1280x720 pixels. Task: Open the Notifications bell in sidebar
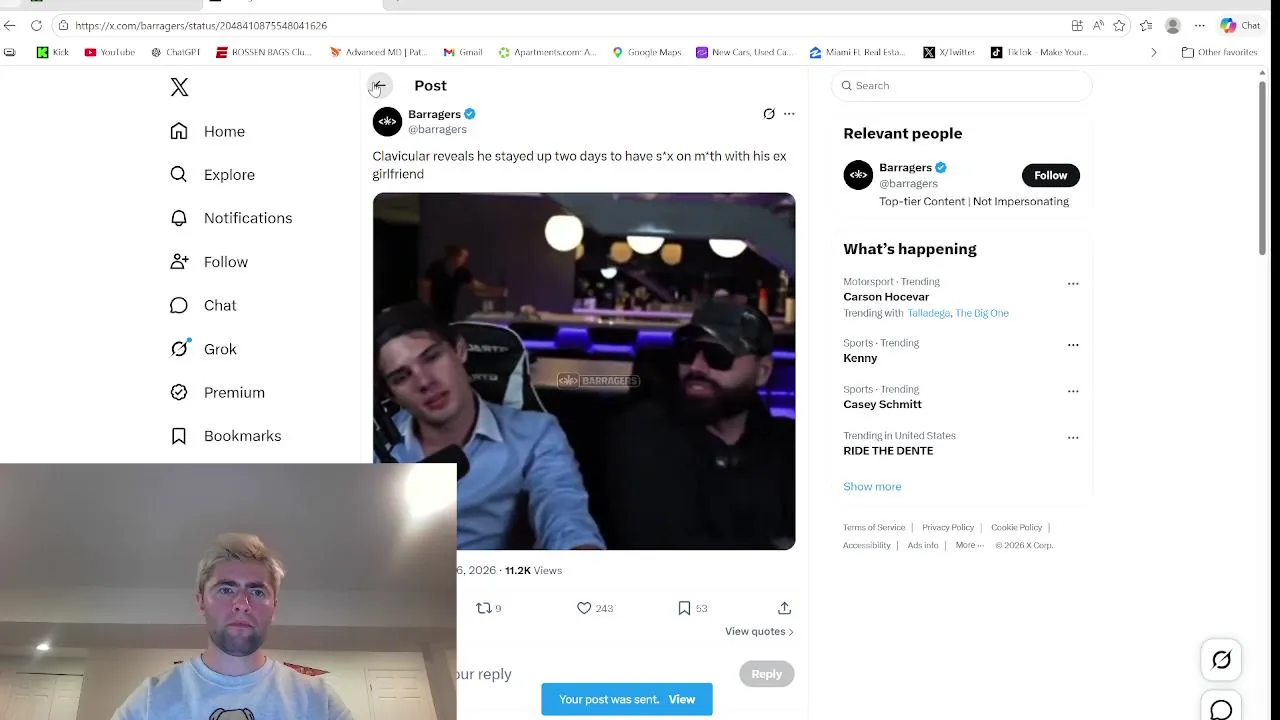pyautogui.click(x=179, y=218)
